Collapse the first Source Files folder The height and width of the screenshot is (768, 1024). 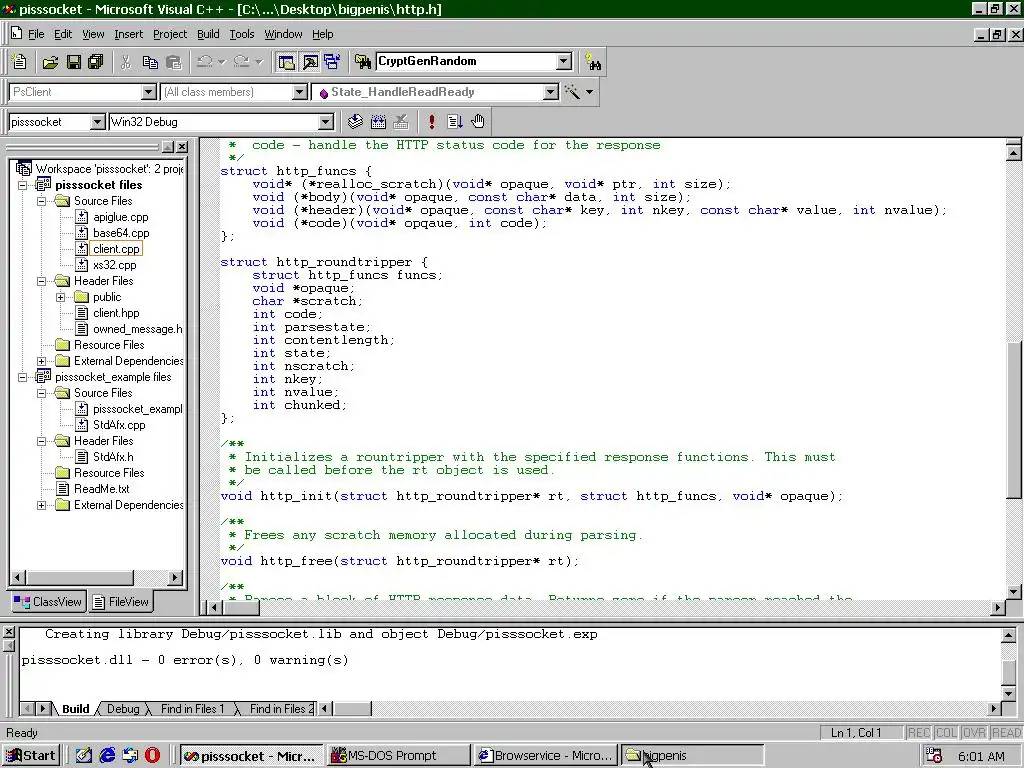tap(42, 201)
